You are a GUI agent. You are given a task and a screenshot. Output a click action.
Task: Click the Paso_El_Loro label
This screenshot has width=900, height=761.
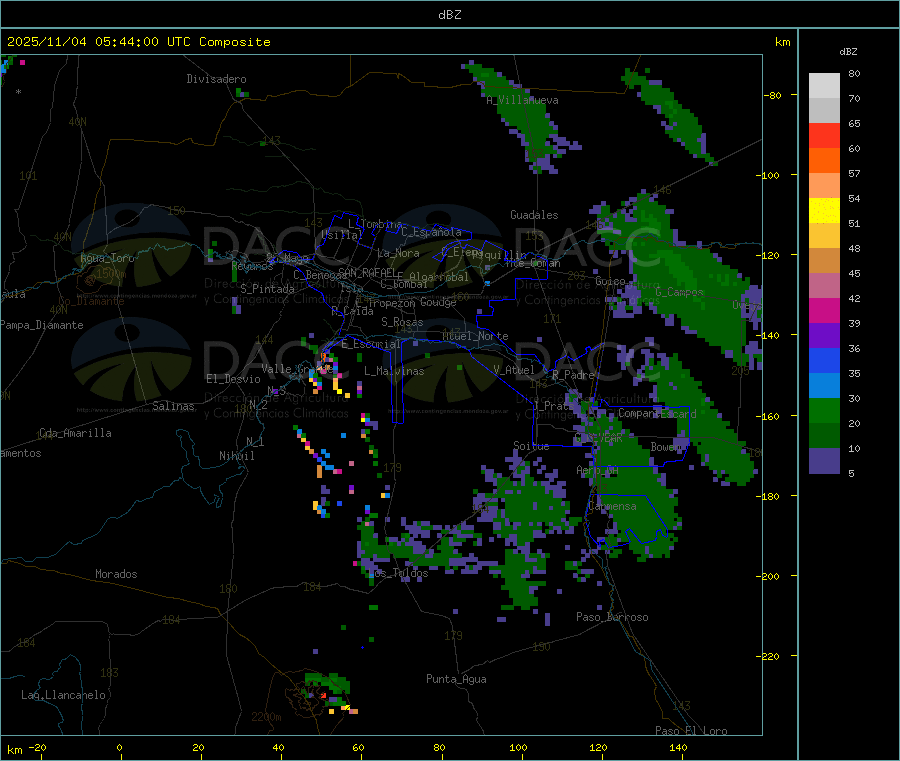click(691, 731)
